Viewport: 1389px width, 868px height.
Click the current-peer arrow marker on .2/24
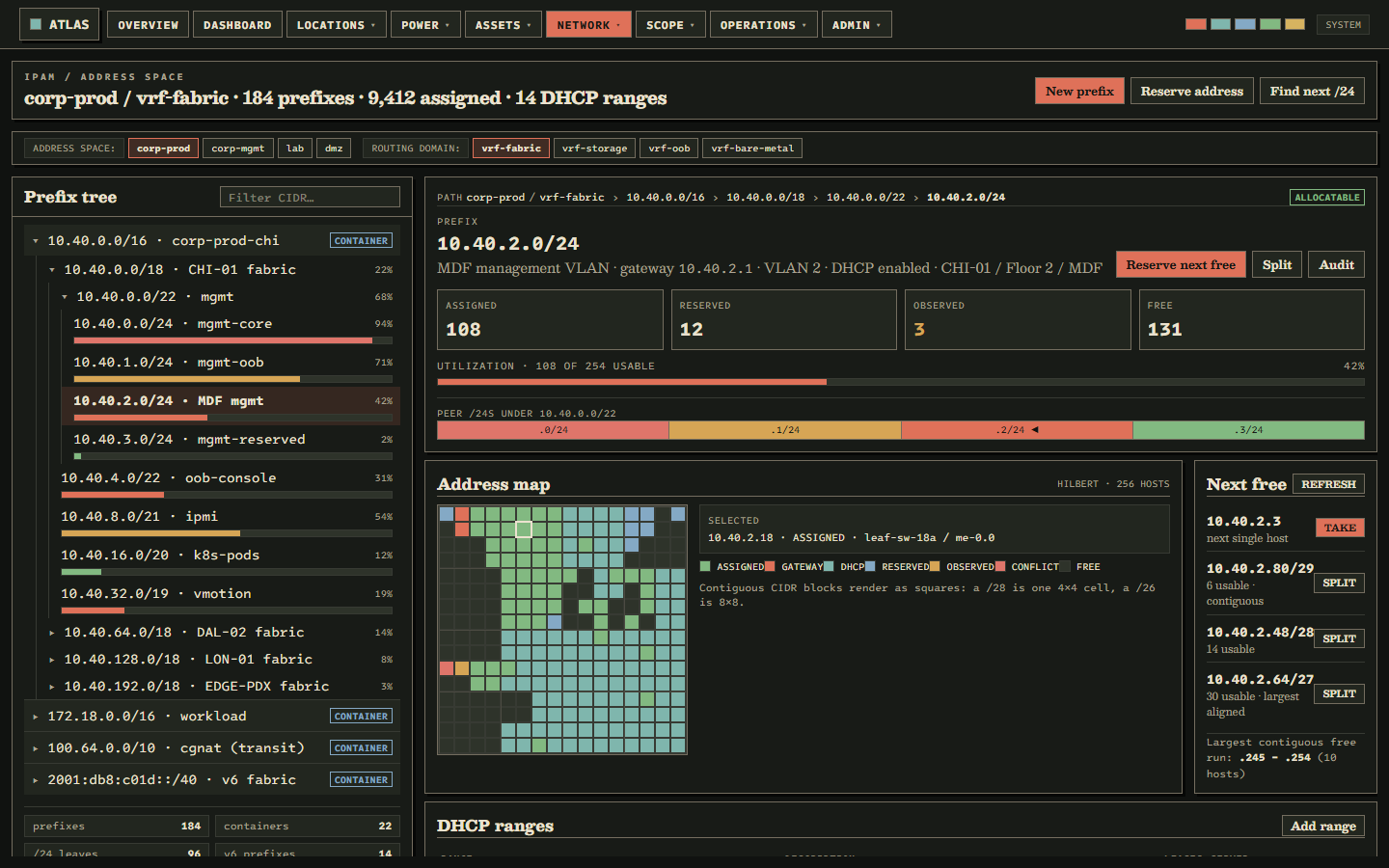[x=1035, y=430]
